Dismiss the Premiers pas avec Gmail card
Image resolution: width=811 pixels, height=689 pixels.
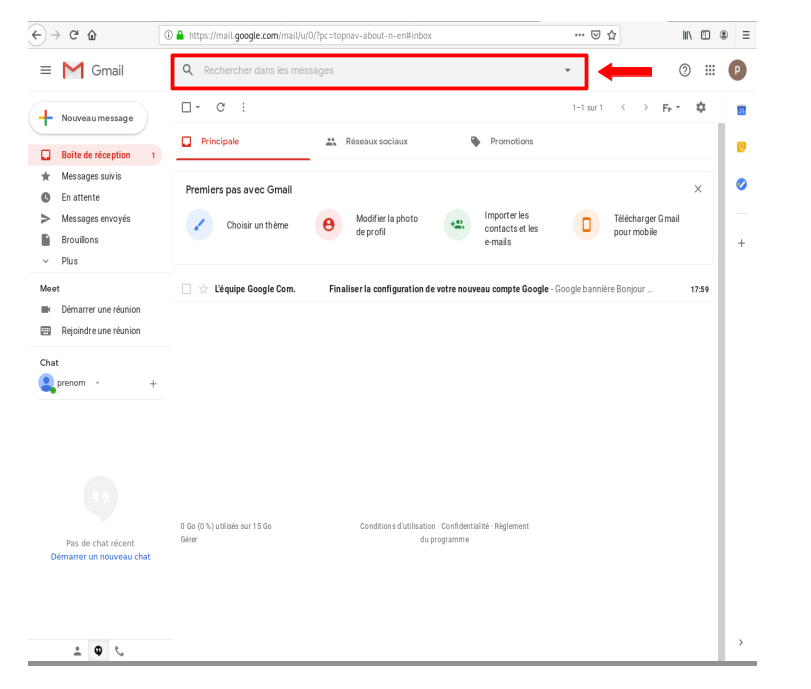tap(698, 189)
